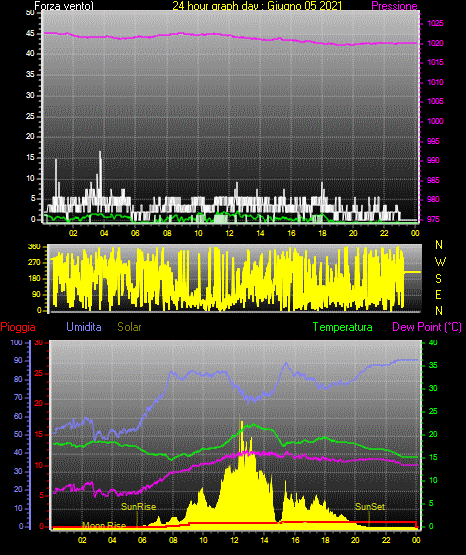Image resolution: width=466 pixels, height=555 pixels.
Task: Click the '24 hour graph day : Giugno 05 2021' title
Action: [x=257, y=6]
